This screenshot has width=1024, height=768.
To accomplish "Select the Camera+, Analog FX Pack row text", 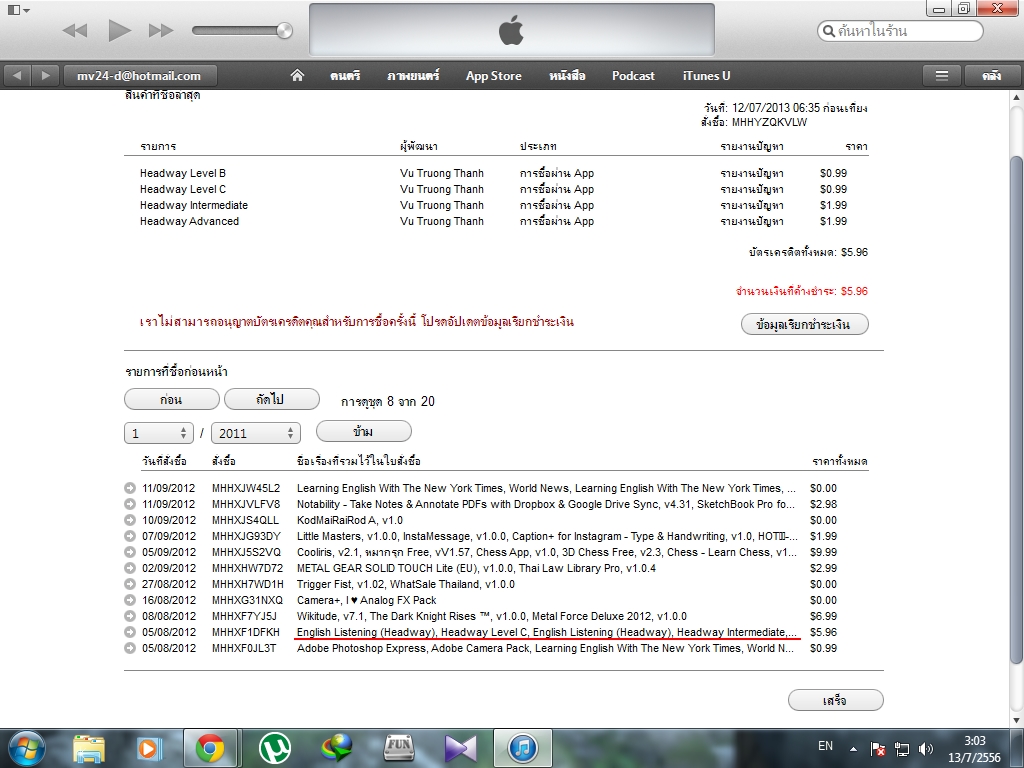I will (366, 600).
